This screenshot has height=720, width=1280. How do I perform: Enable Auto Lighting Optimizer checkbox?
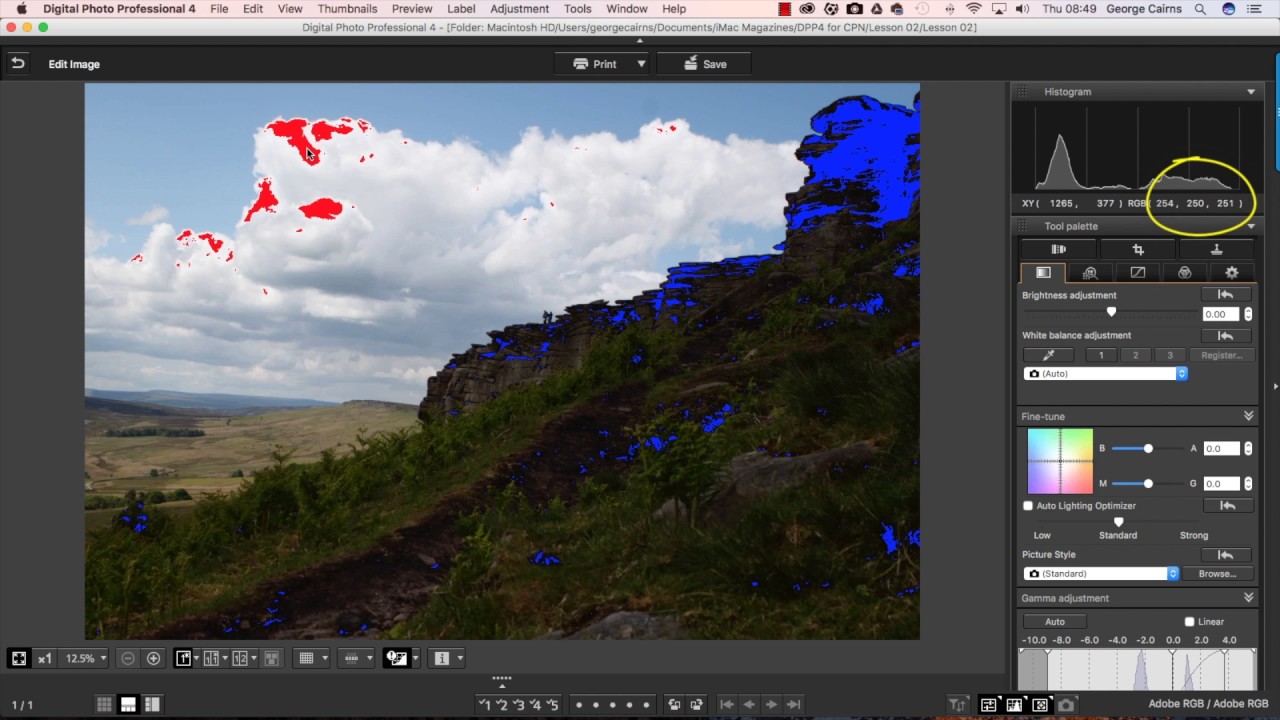pyautogui.click(x=1028, y=506)
